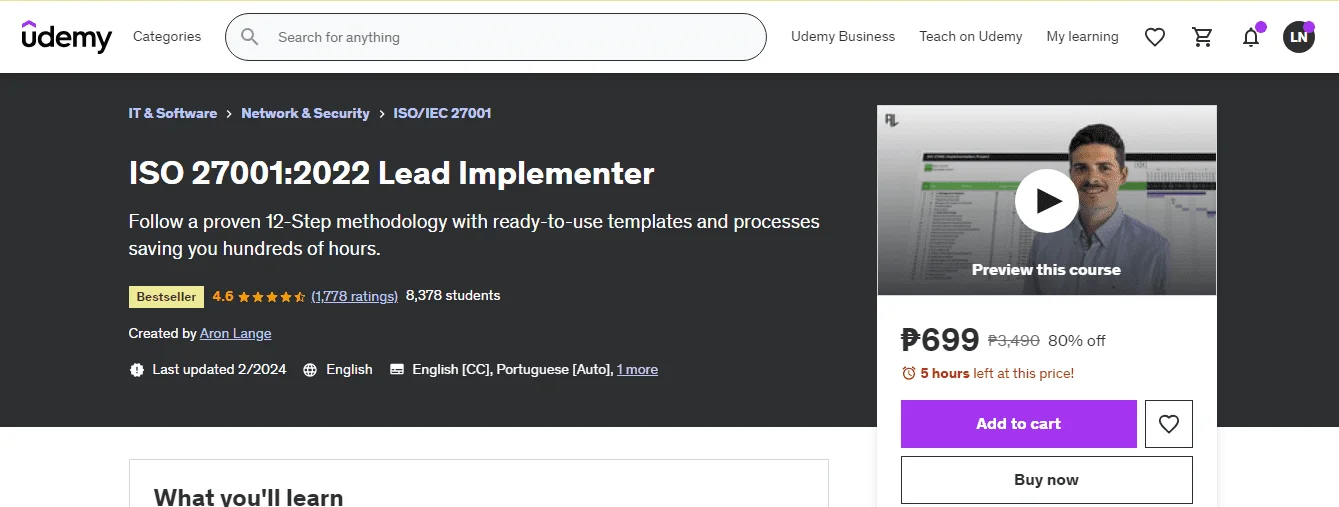Viewport: 1339px width, 507px height.
Task: Open Udemy Business
Action: 843,36
